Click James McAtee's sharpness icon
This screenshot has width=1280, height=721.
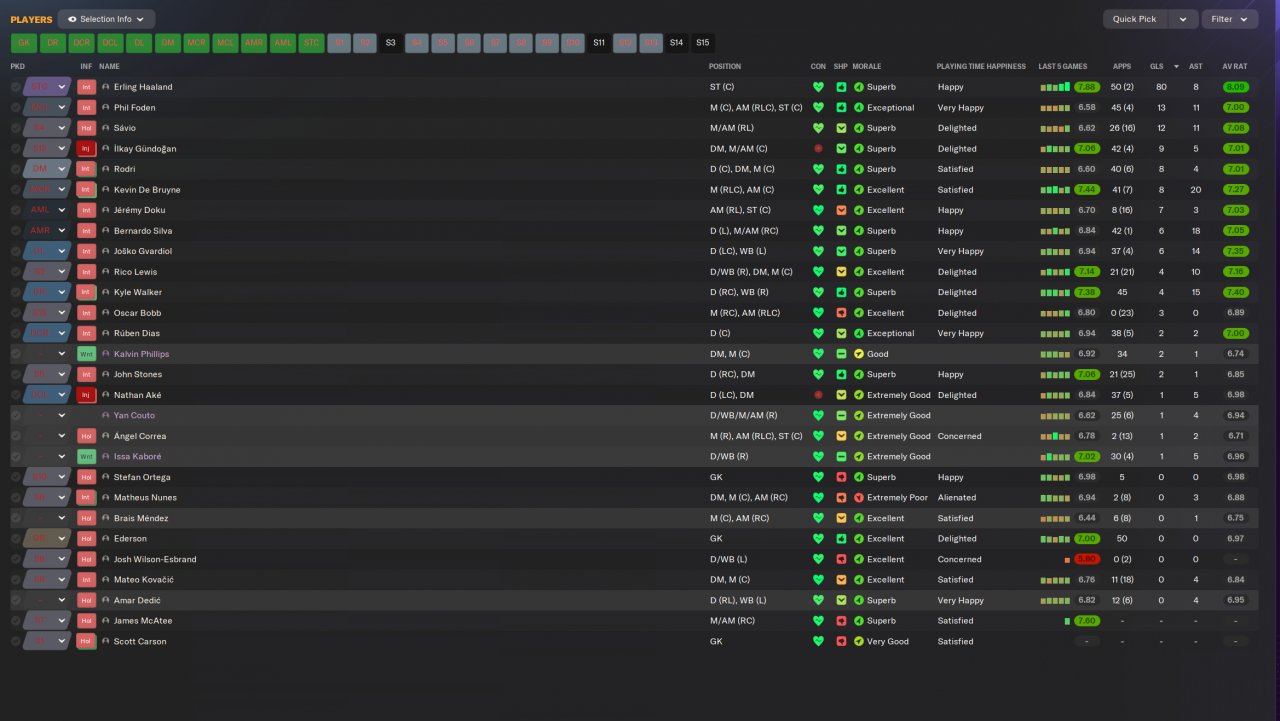841,621
